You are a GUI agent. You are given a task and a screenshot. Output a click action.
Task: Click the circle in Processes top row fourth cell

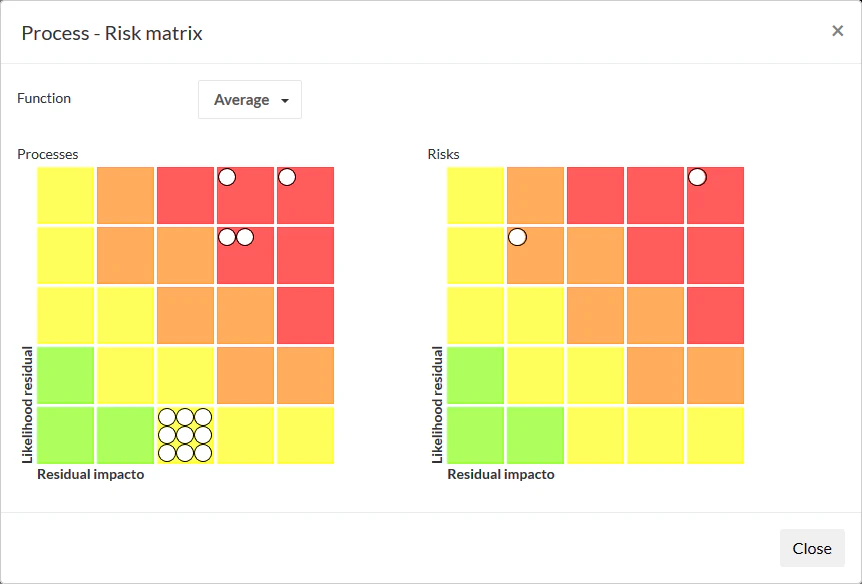click(x=227, y=177)
